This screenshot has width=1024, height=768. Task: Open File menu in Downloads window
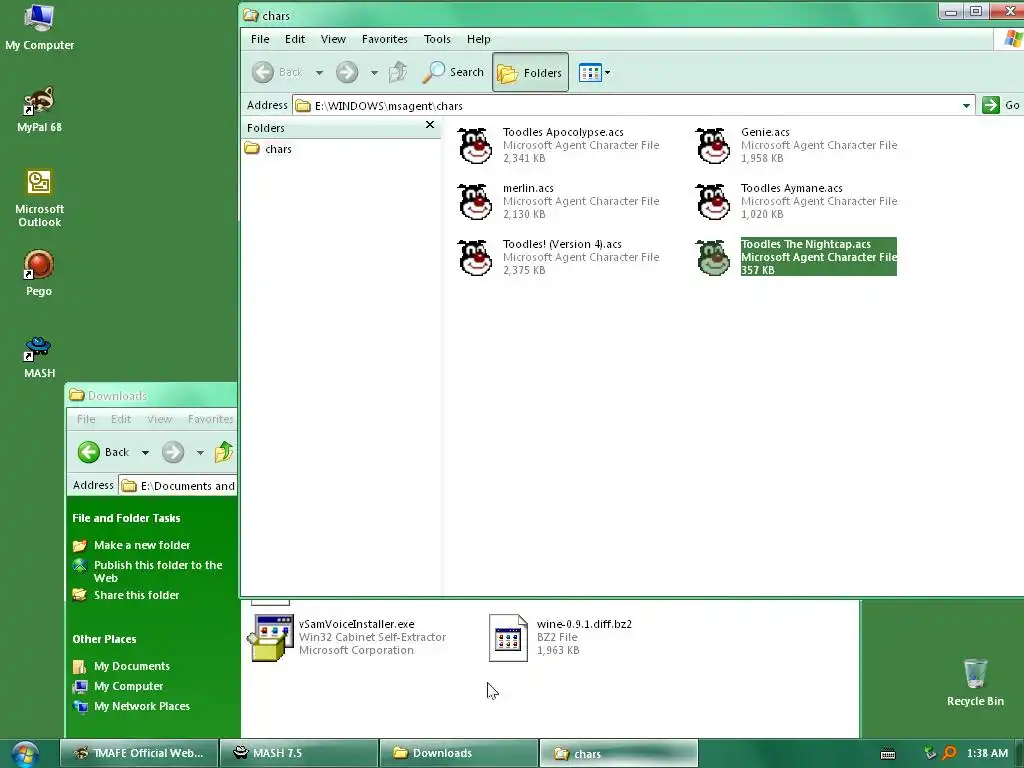(86, 419)
